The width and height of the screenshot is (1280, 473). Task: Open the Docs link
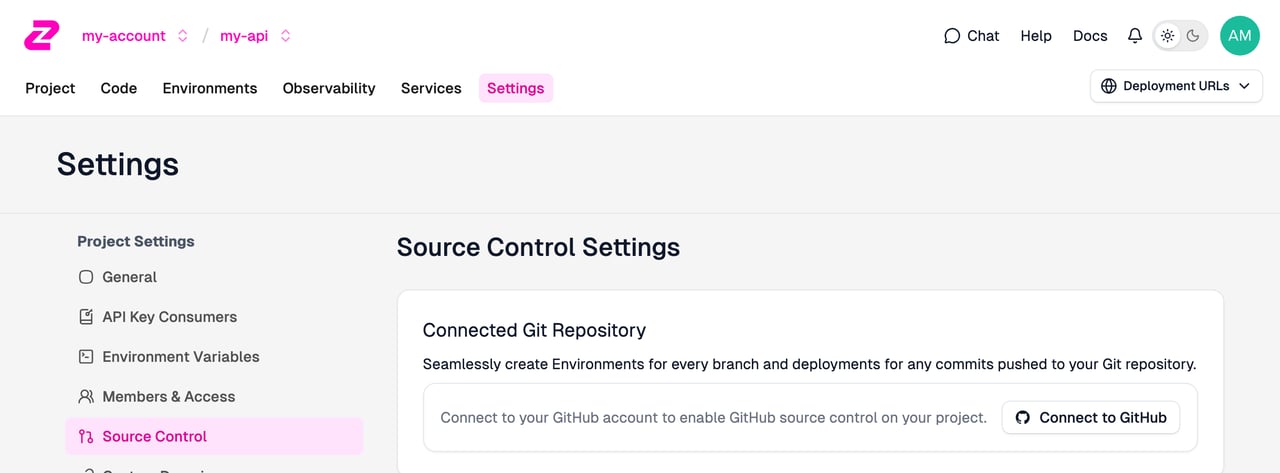[x=1090, y=36]
